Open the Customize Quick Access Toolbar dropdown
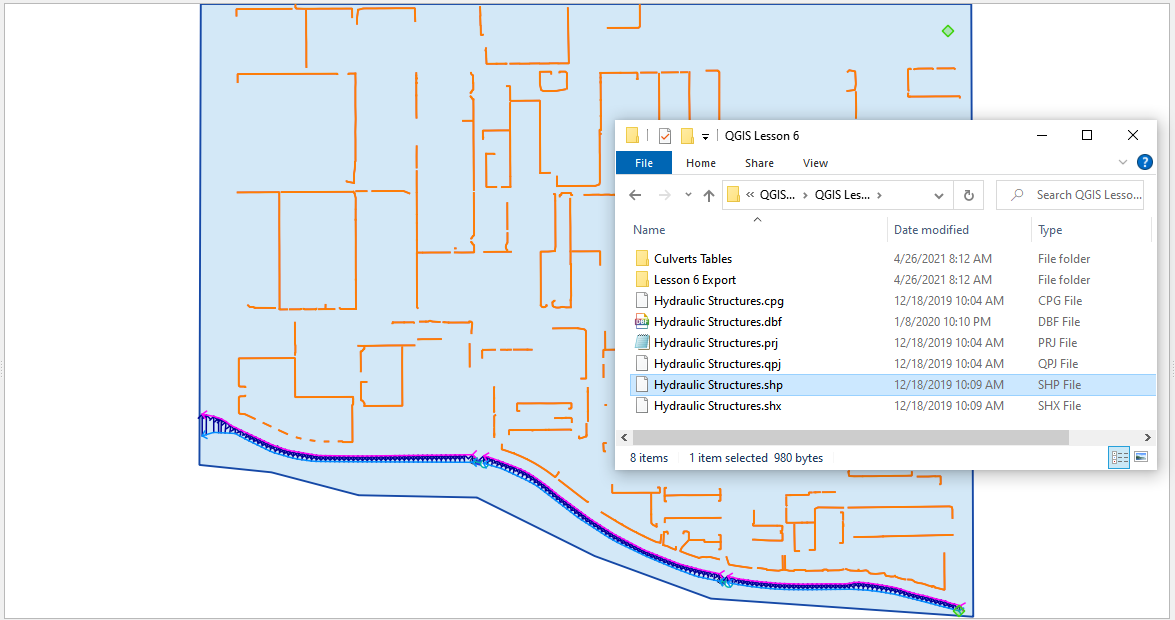This screenshot has width=1175, height=620. [705, 137]
